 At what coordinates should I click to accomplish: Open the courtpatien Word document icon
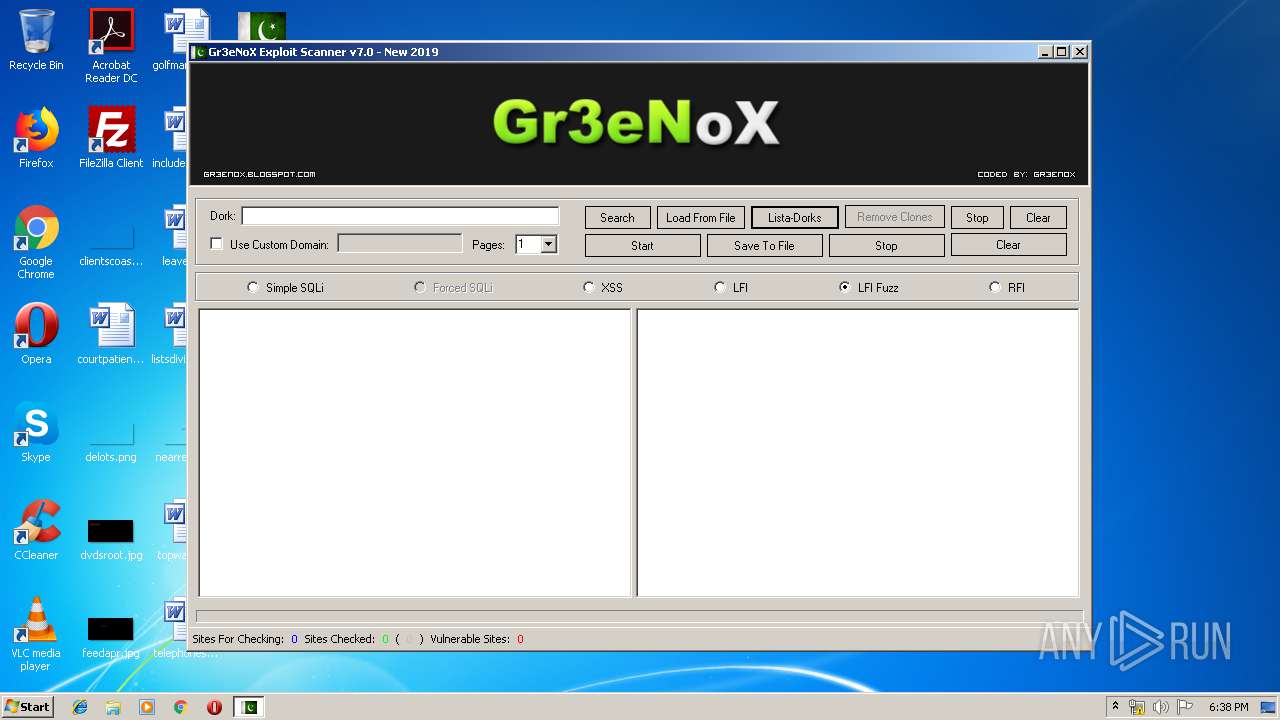coord(111,334)
